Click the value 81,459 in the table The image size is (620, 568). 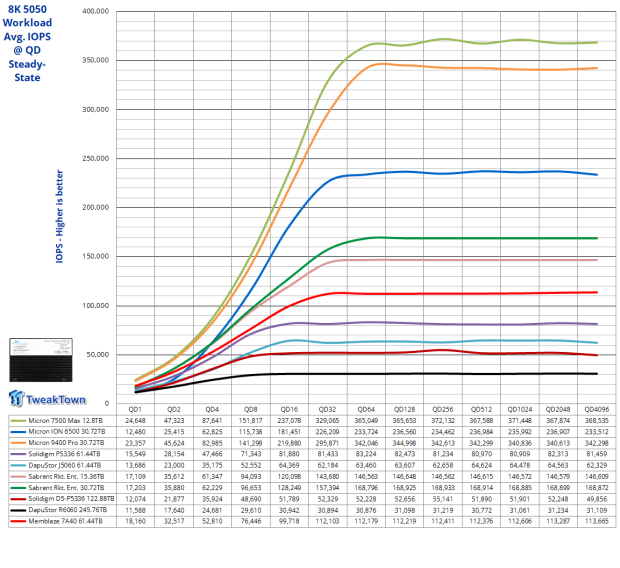[x=597, y=454]
